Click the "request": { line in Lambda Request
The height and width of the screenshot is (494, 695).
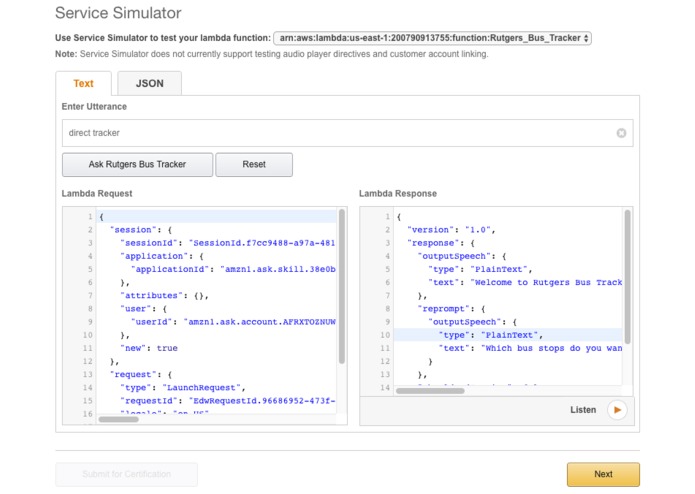141,374
